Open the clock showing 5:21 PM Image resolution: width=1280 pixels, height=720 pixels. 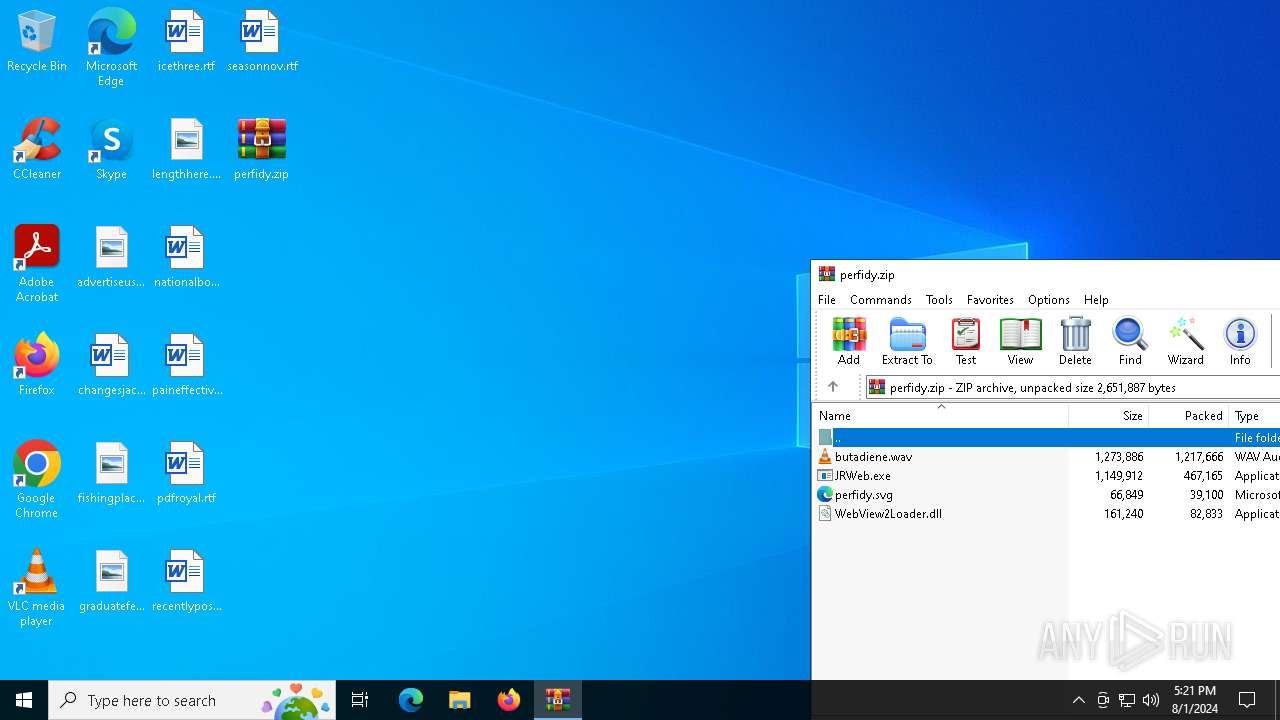point(1194,700)
